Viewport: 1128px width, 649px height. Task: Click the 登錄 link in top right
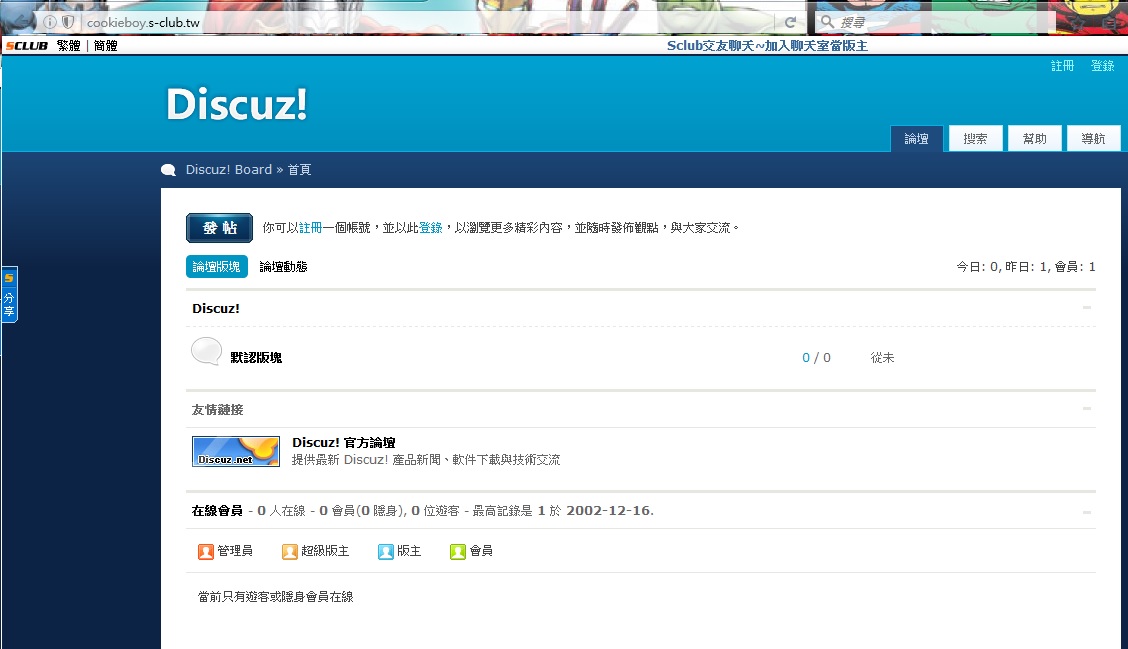[x=1103, y=66]
